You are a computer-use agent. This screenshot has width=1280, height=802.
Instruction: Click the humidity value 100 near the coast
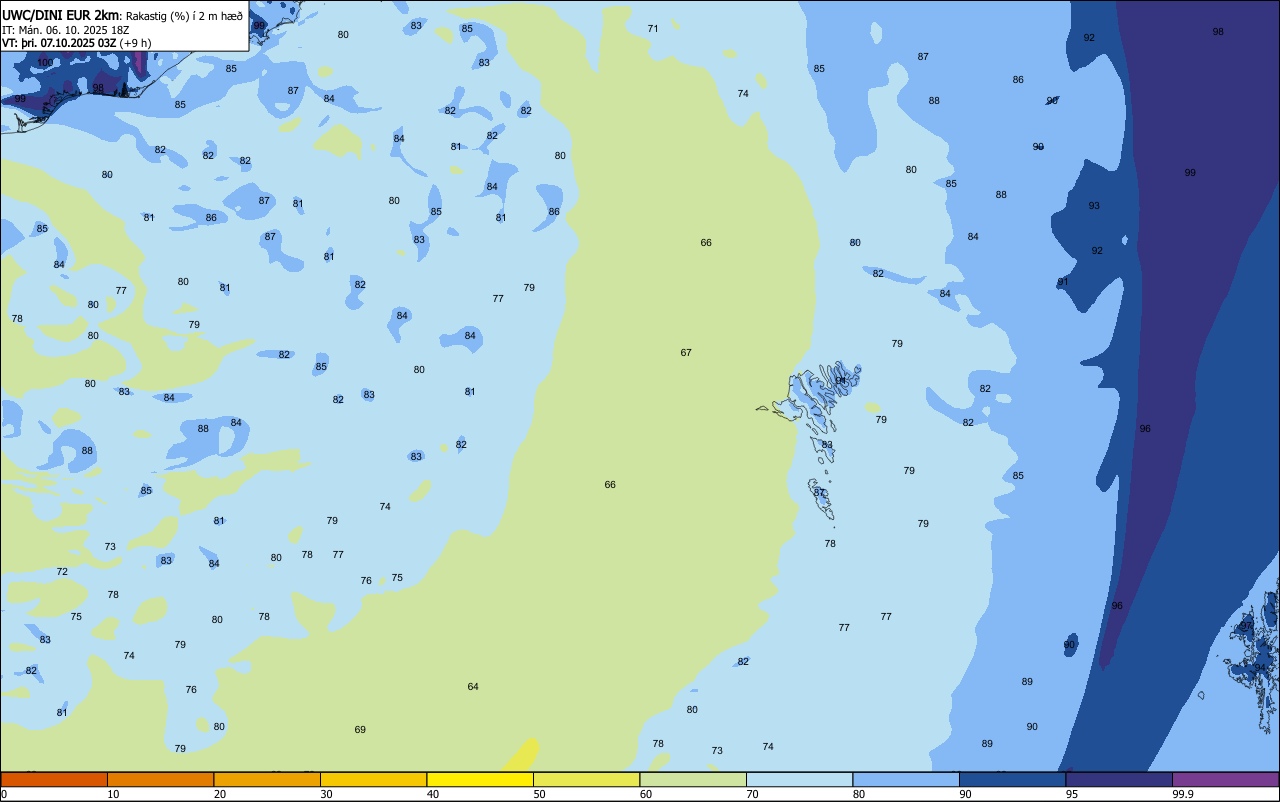coord(45,63)
